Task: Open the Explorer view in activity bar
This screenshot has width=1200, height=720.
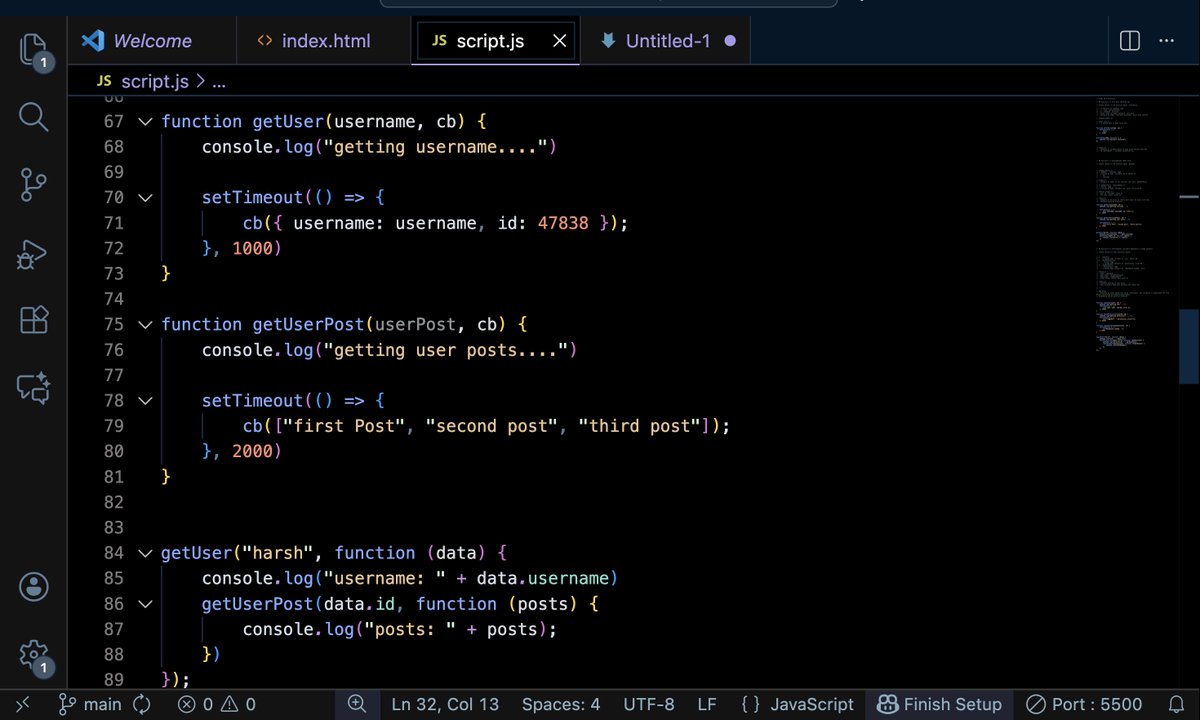Action: point(33,49)
